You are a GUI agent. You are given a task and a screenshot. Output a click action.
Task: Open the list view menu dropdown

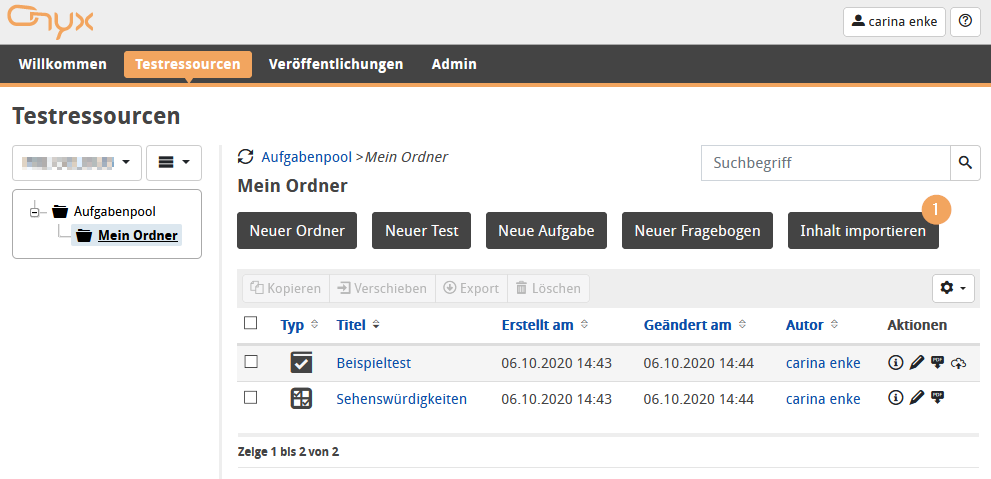pos(174,162)
